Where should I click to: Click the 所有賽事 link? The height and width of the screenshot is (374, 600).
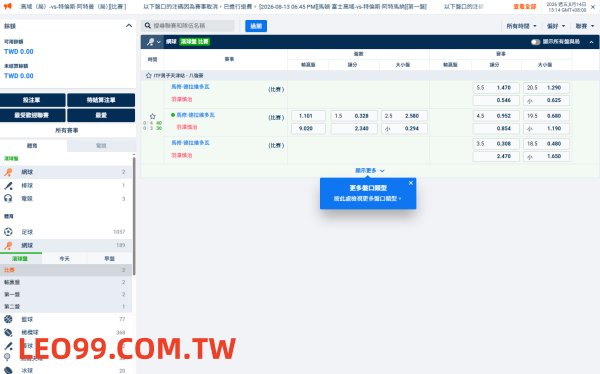coord(67,131)
